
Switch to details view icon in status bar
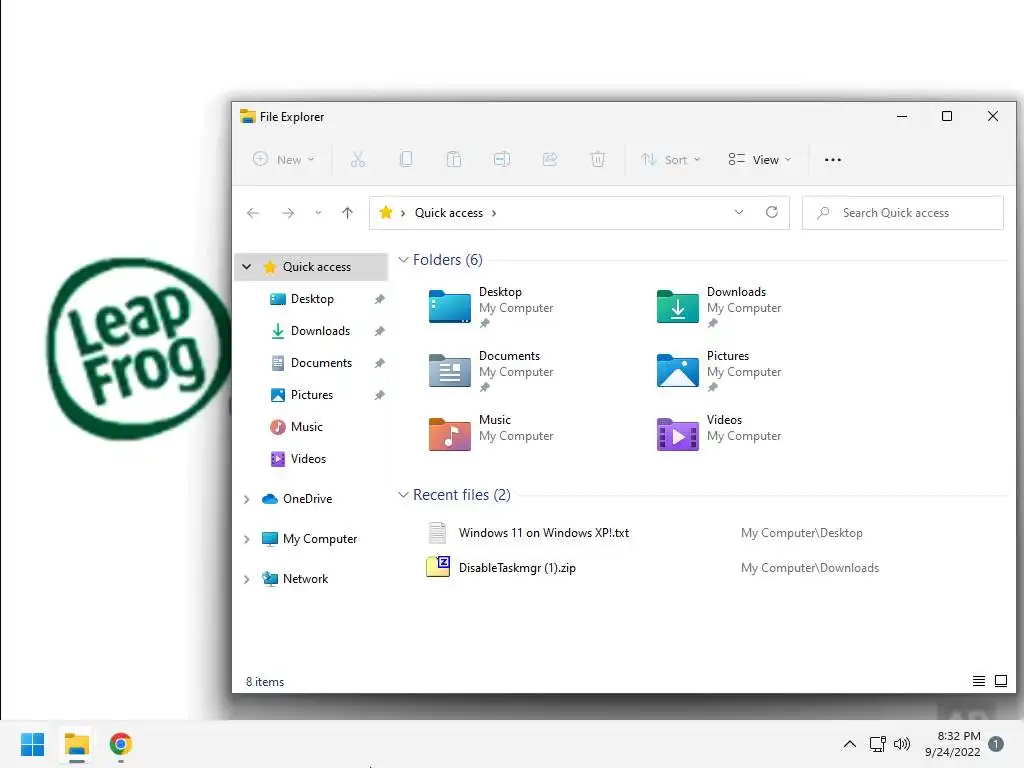coord(979,681)
